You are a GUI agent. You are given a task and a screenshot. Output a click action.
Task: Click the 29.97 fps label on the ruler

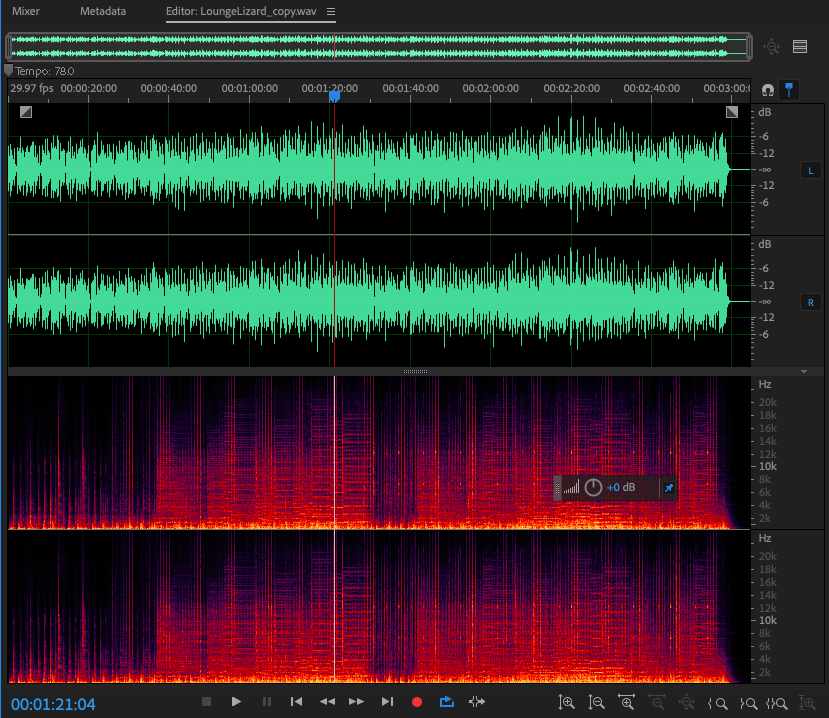point(32,88)
